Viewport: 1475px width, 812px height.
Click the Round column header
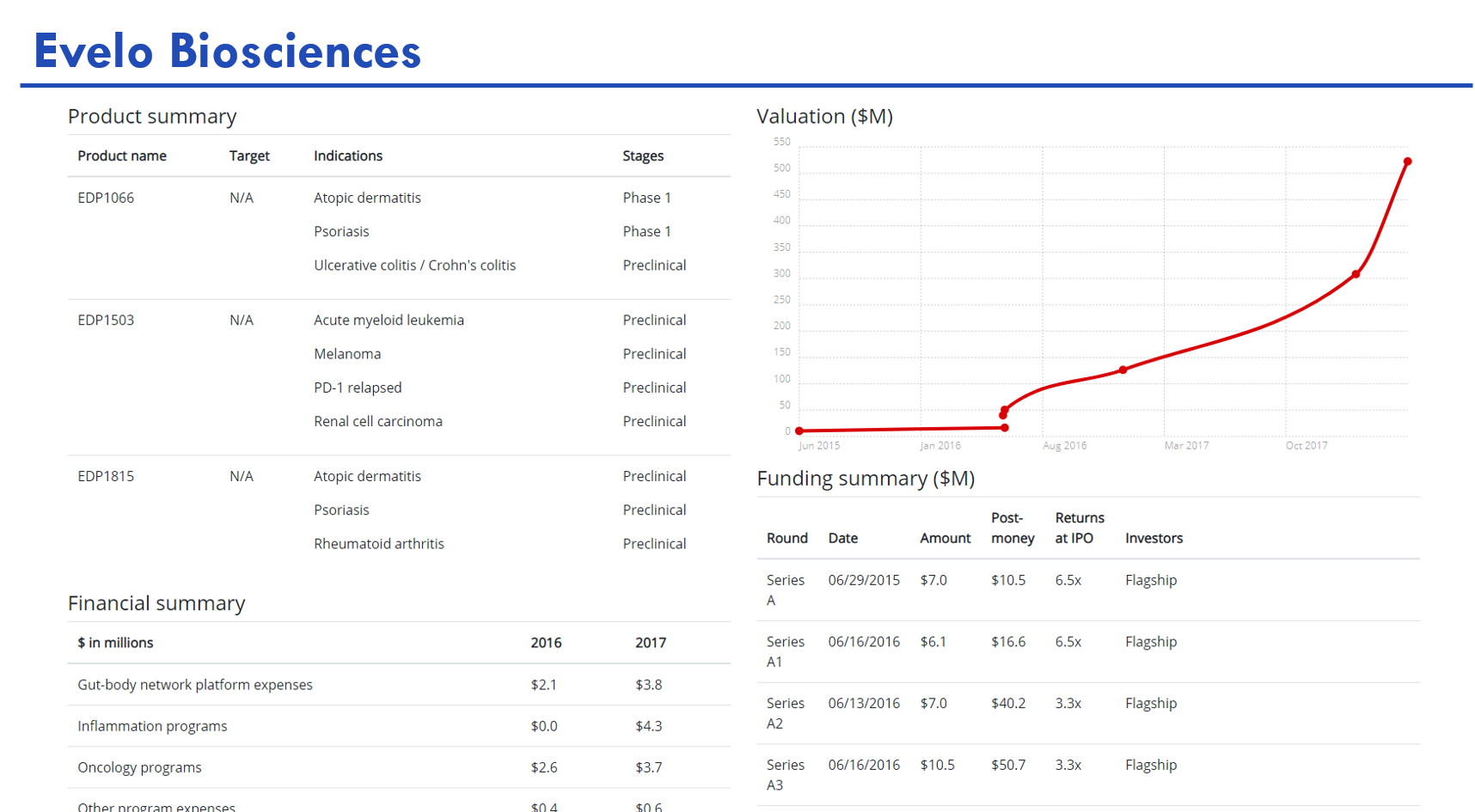(787, 538)
